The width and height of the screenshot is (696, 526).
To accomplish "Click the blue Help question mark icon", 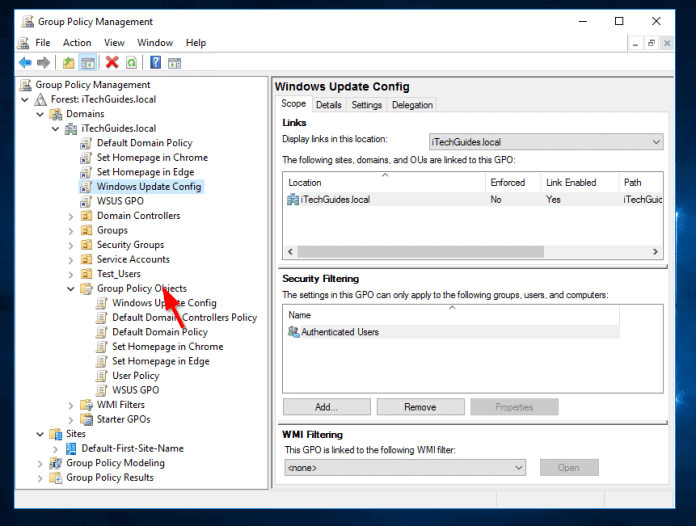I will click(x=155, y=63).
